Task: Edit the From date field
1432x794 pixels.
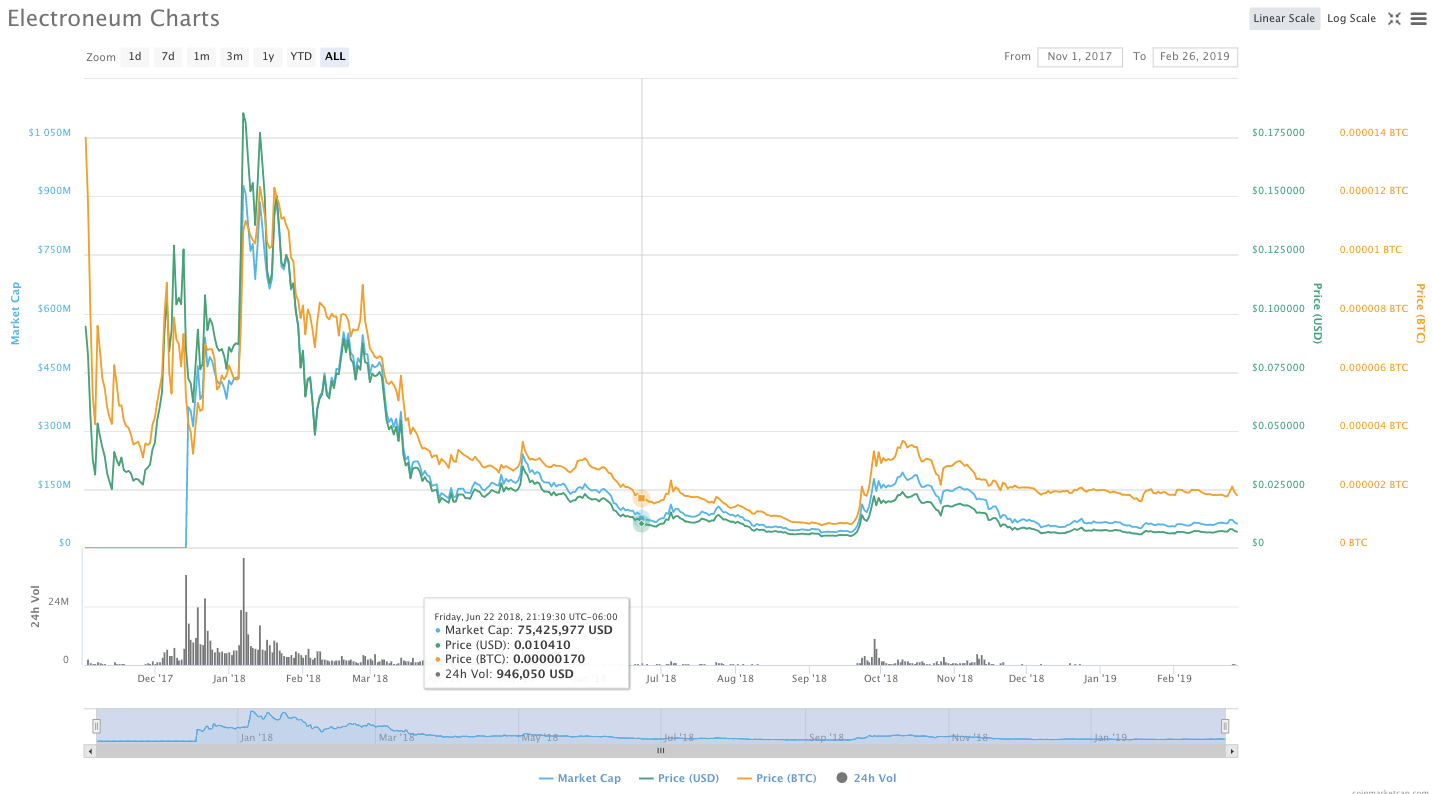Action: (1080, 57)
